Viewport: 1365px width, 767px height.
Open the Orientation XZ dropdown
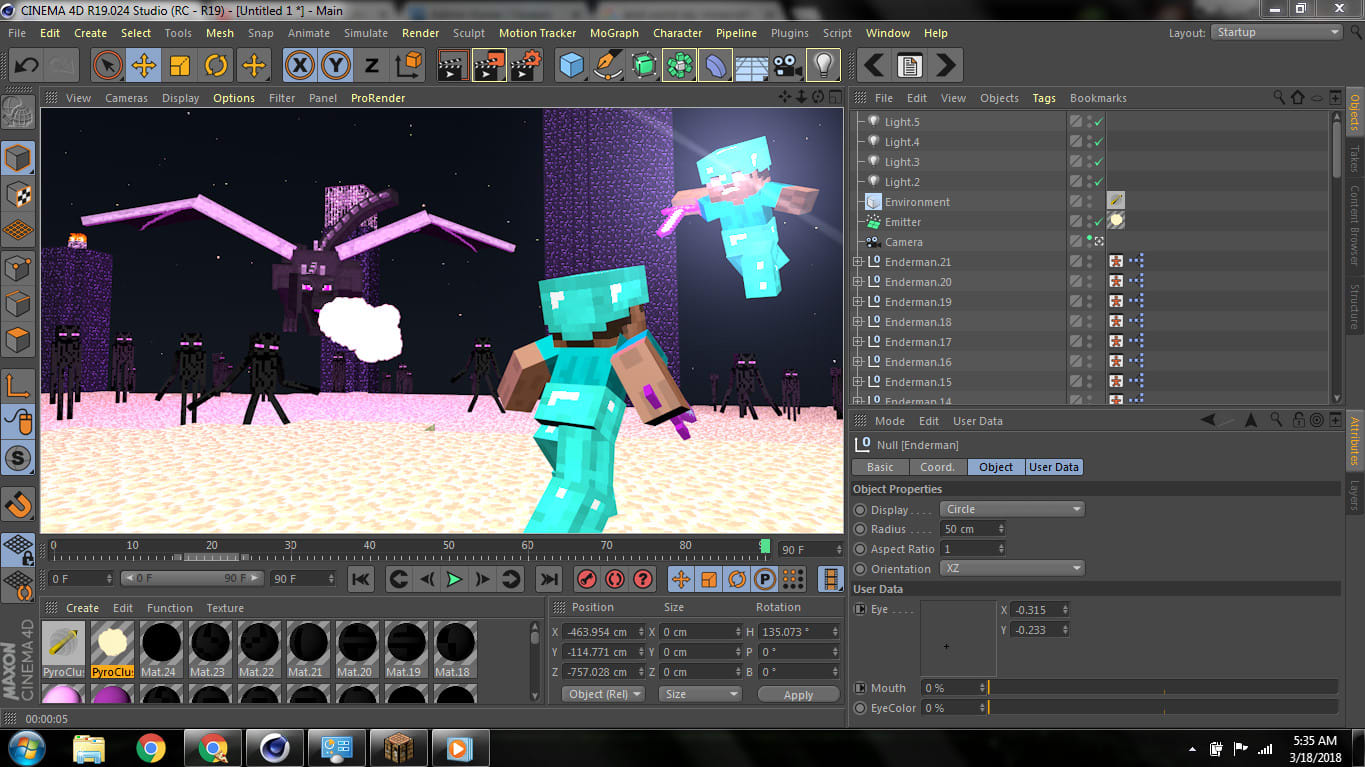[1011, 567]
